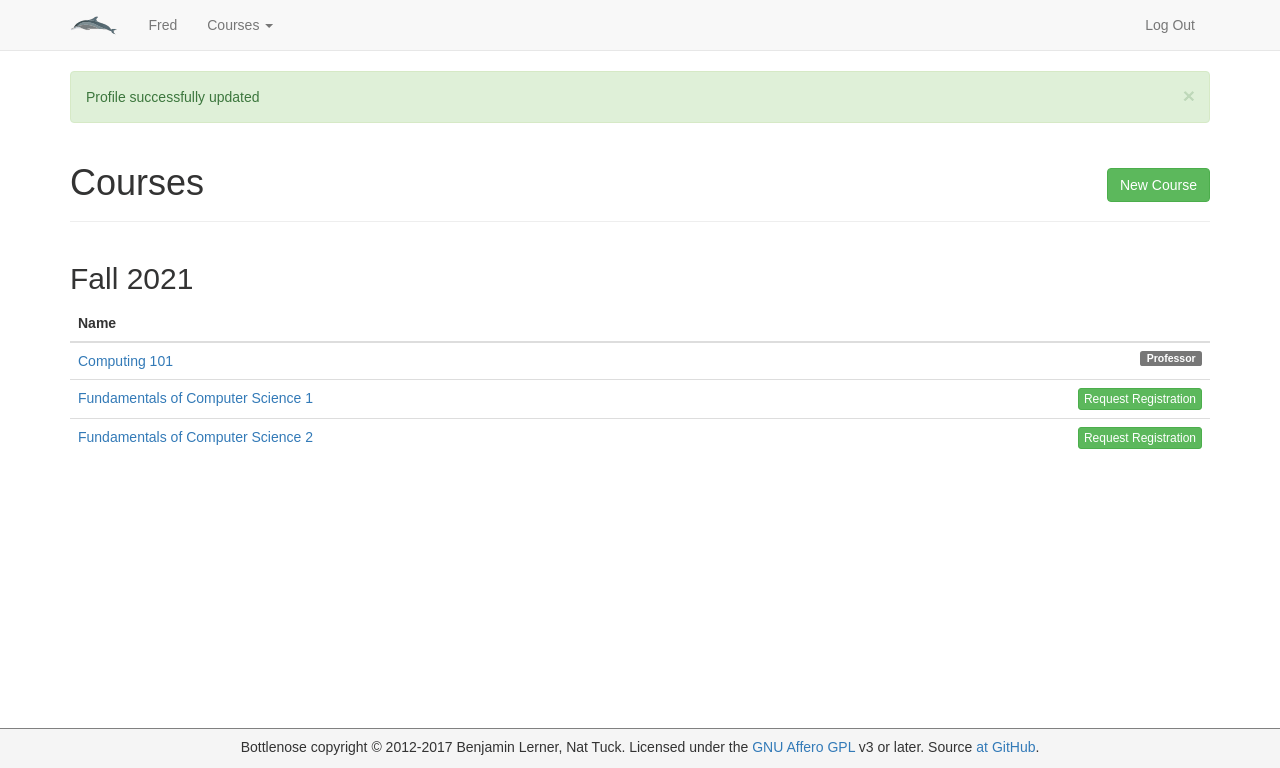The width and height of the screenshot is (1280, 768).
Task: Click the 'Profile successfully updated' message text
Action: pos(173,97)
